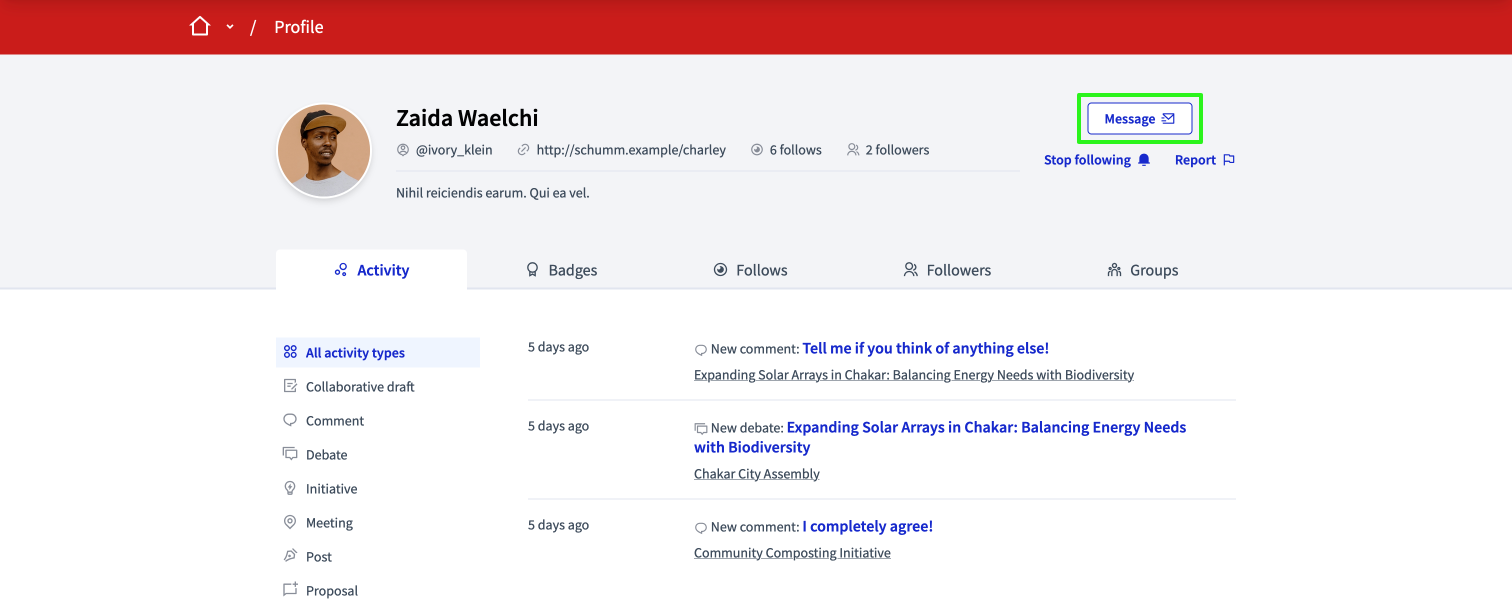Click the Meeting location pin icon
Screen dimensions: 1512x616
(290, 522)
